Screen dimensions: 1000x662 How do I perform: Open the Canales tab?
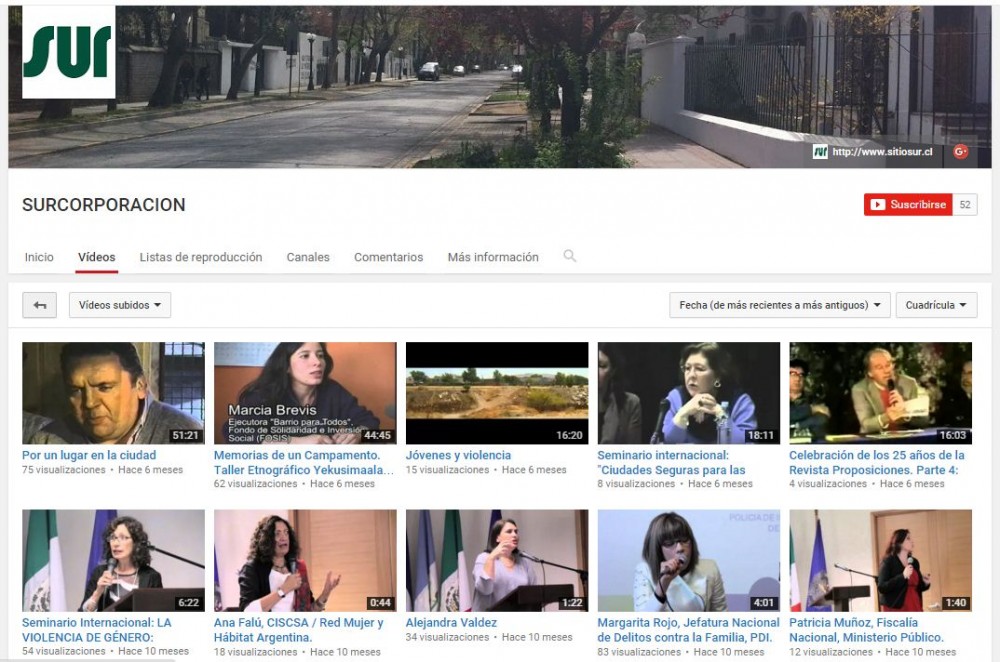pos(308,257)
